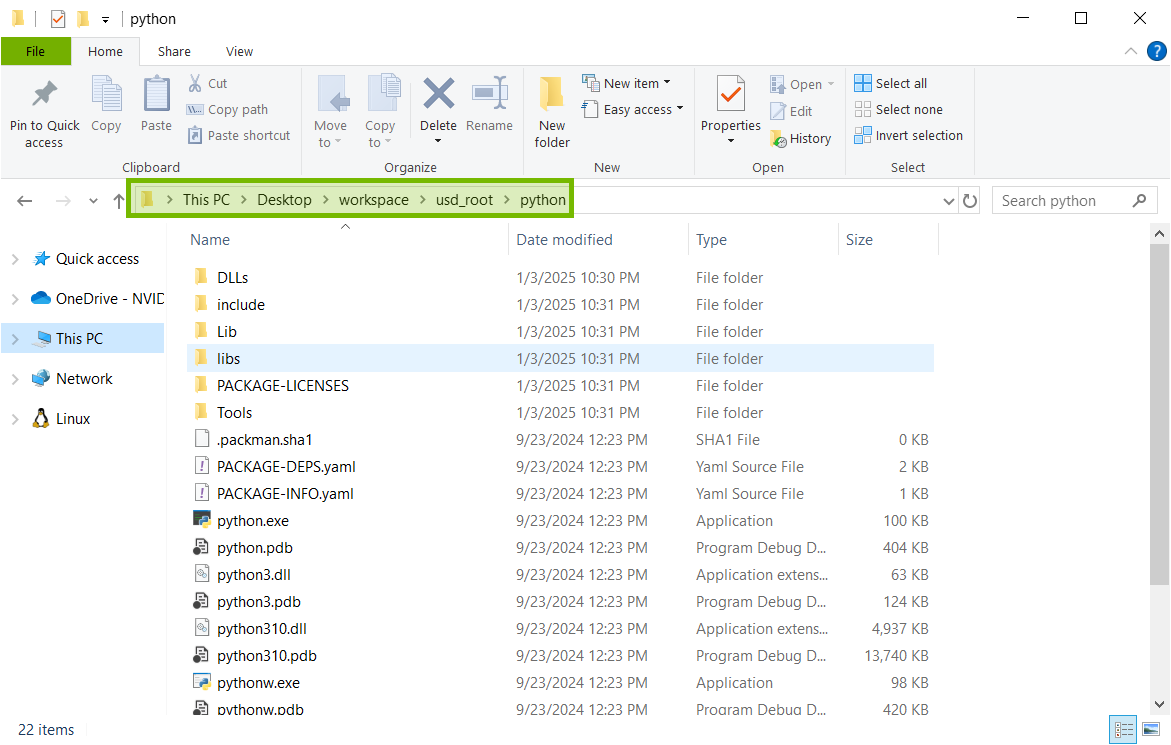The width and height of the screenshot is (1171, 745).
Task: Click Select all
Action: [891, 84]
